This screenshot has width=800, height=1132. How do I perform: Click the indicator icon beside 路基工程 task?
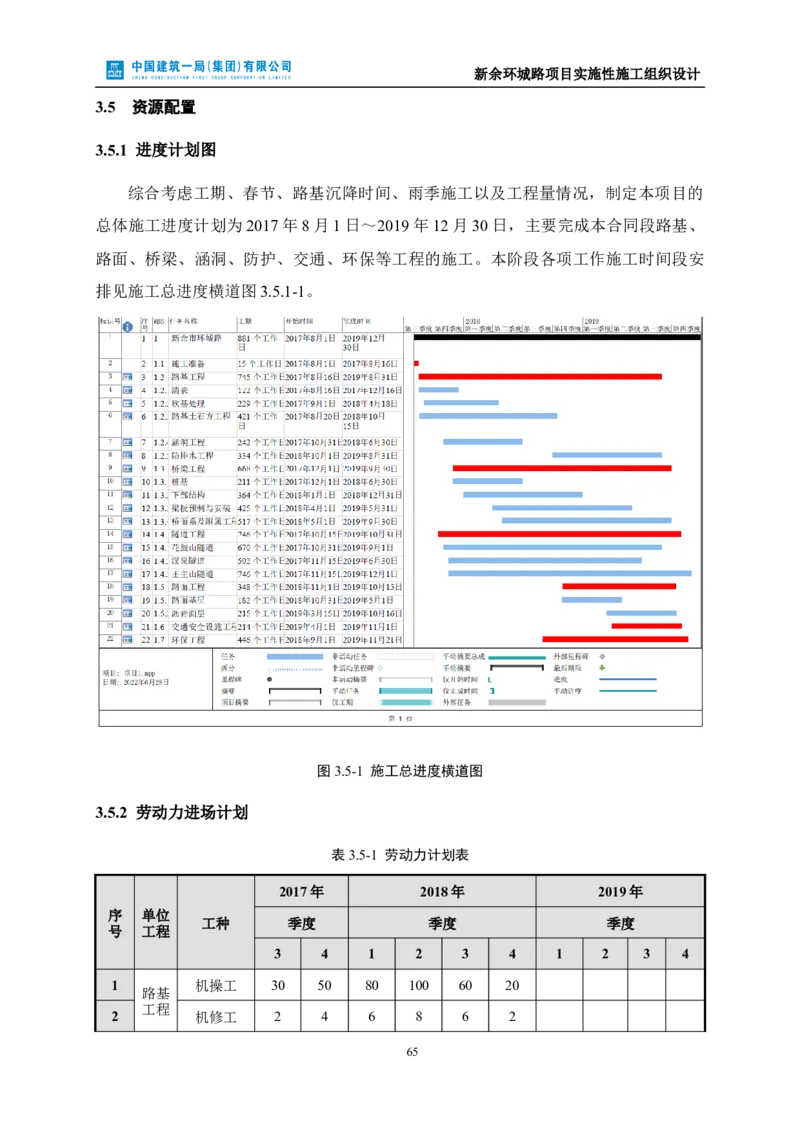tap(126, 378)
